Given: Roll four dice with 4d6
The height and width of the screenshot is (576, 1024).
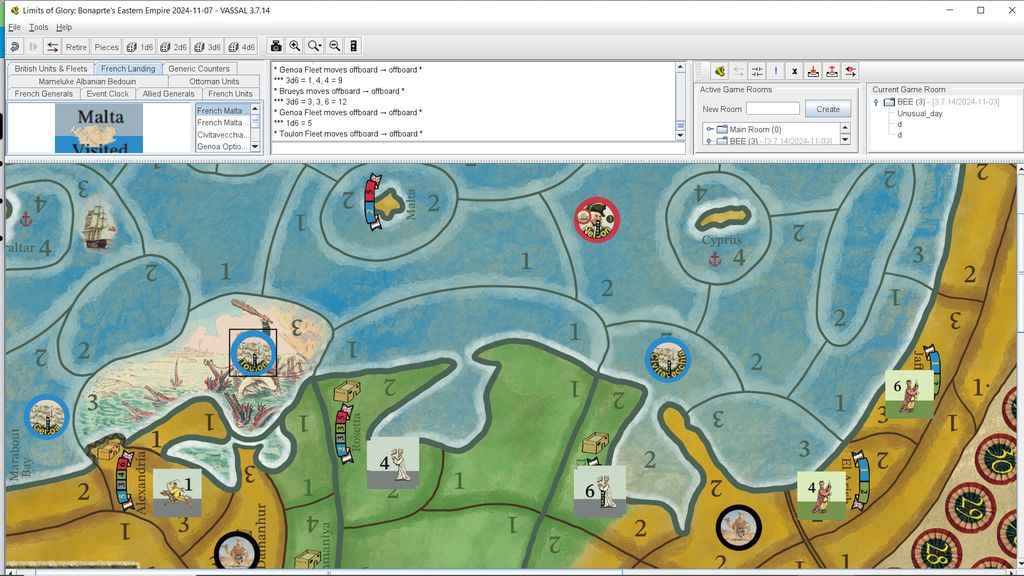Looking at the screenshot, I should coord(242,46).
